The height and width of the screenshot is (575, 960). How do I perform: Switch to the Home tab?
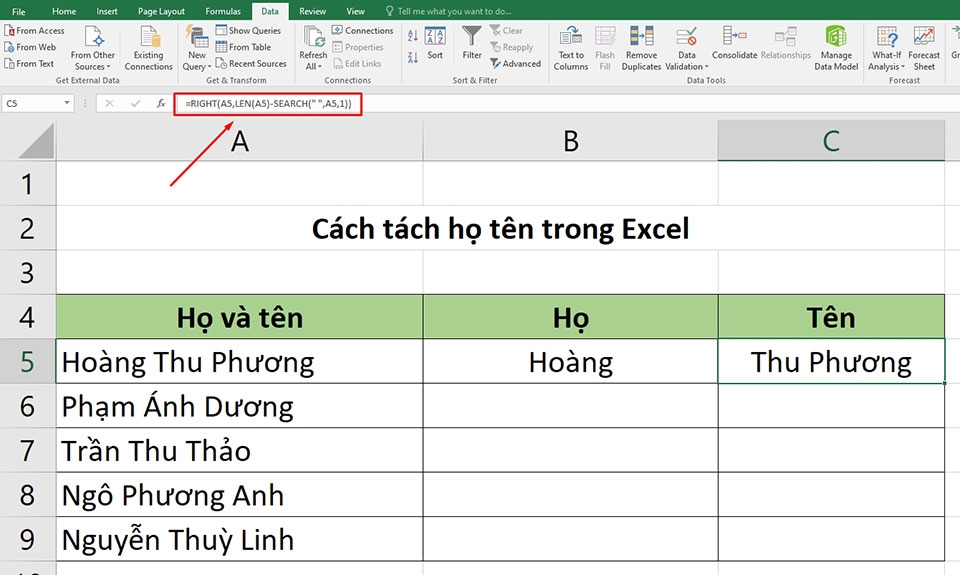[x=64, y=11]
